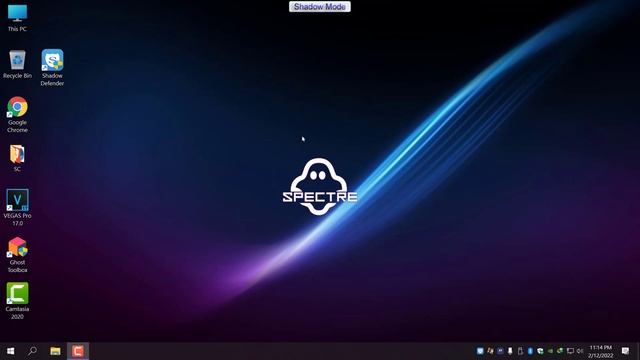Open the Windows Start menu

coord(11,351)
